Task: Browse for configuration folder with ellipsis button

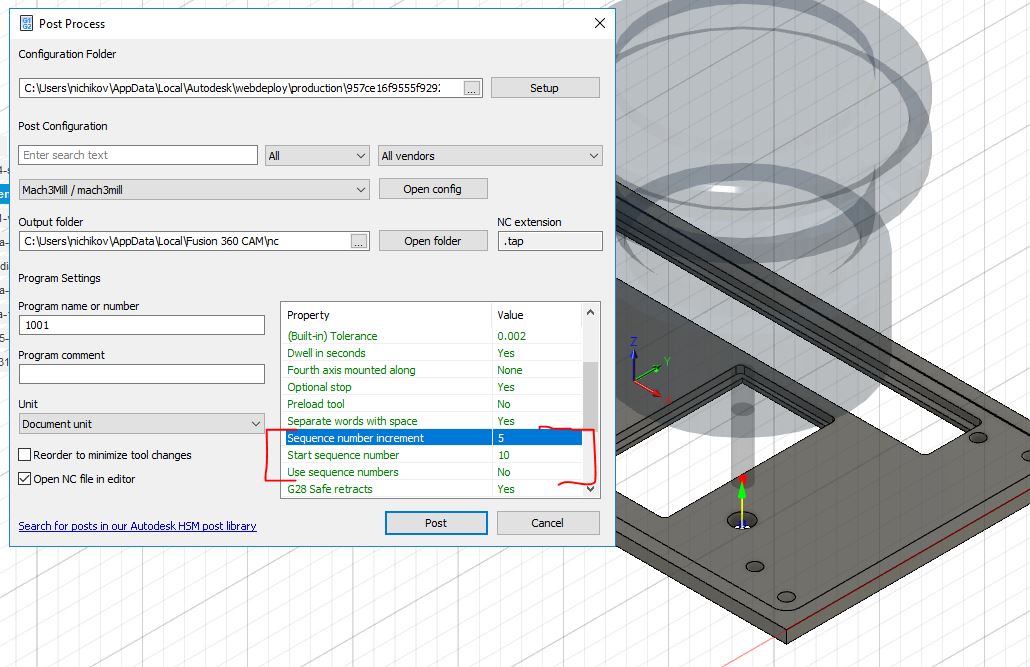Action: 473,88
